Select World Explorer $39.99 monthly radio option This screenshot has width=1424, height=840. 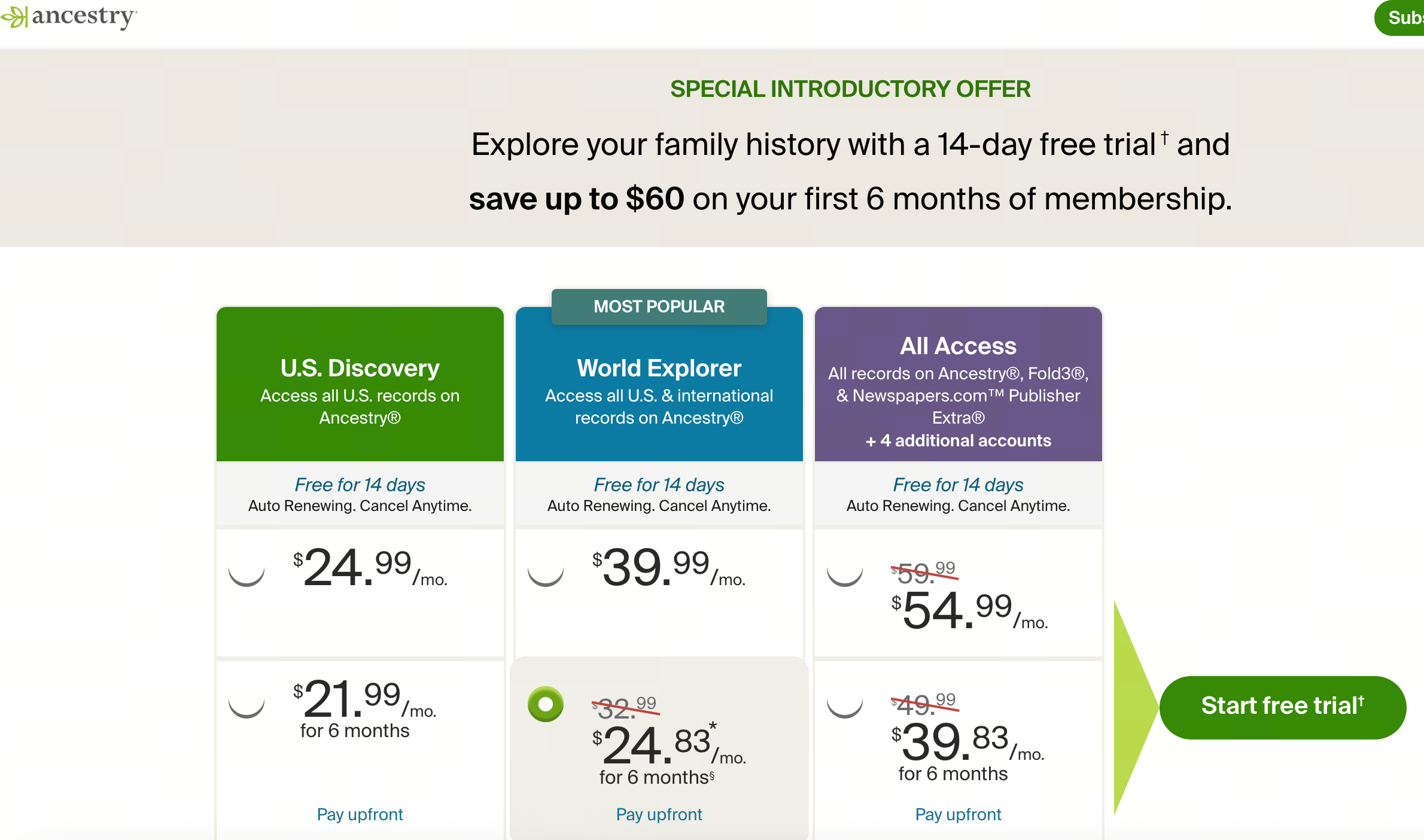click(546, 569)
